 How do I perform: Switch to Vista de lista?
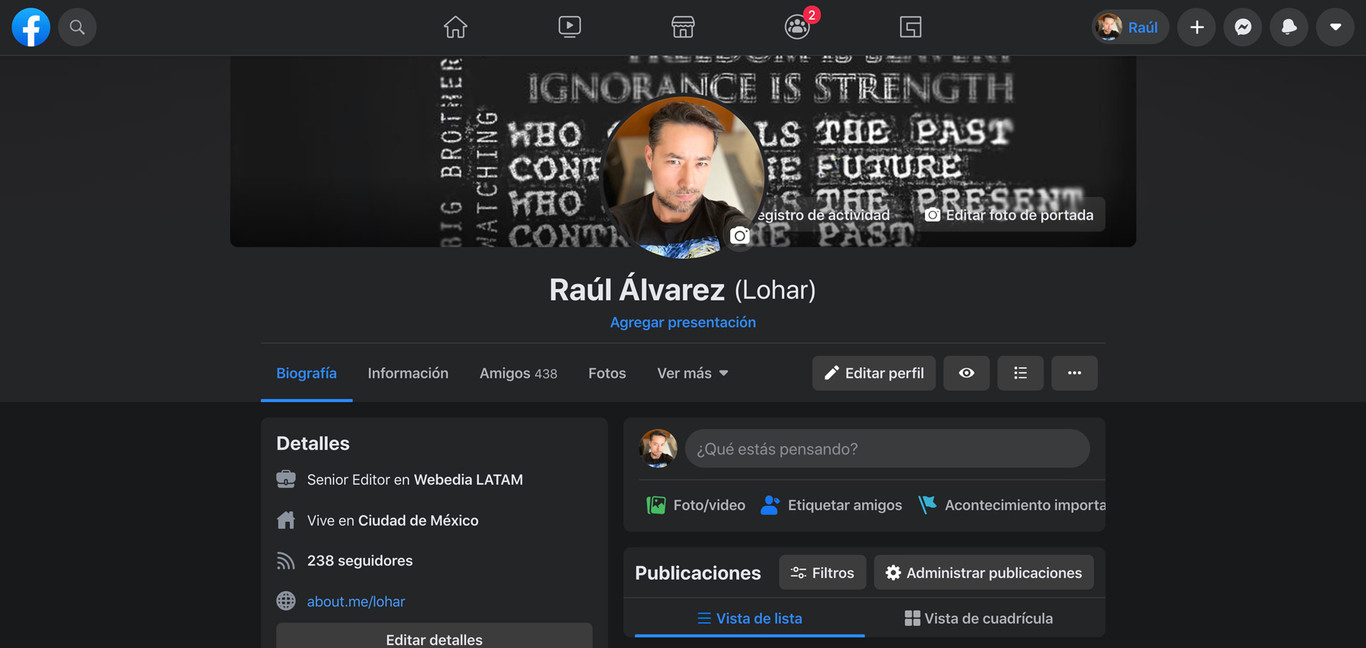750,618
